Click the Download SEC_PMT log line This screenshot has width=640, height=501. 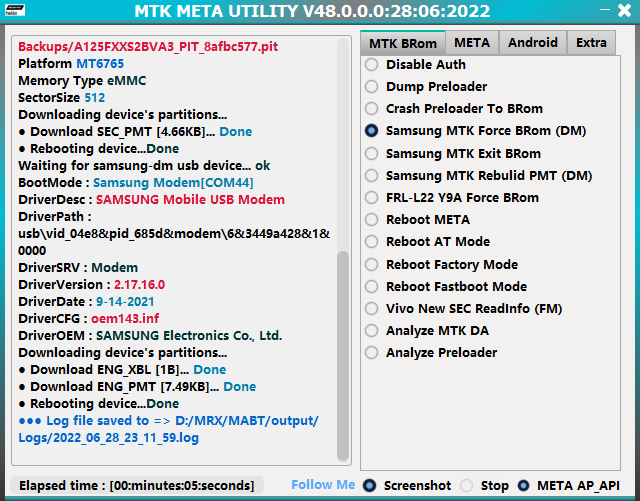tap(135, 131)
